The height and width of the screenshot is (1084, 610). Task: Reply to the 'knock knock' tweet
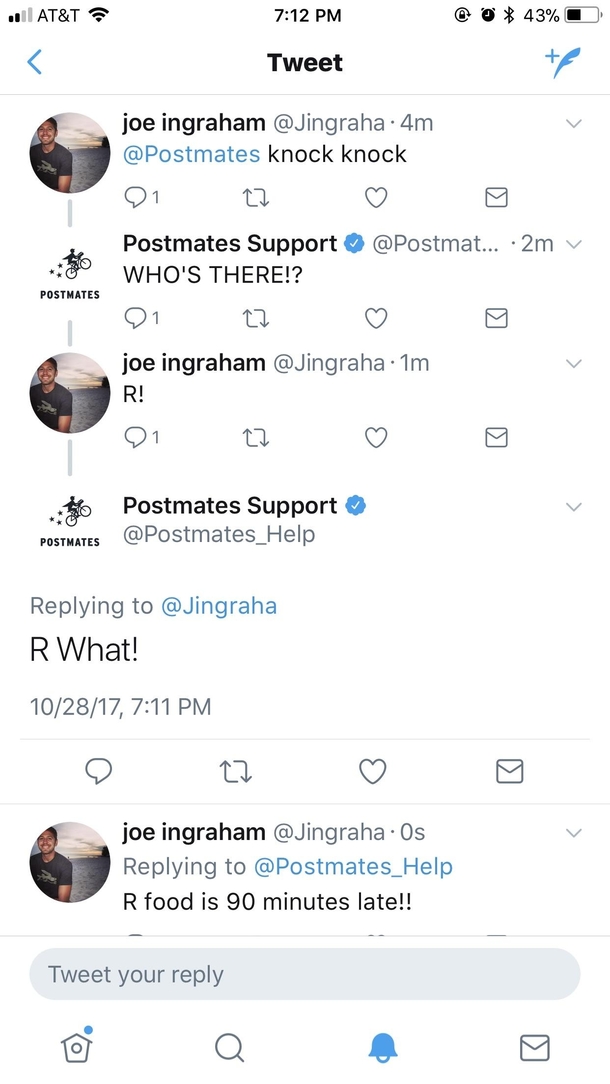[x=141, y=198]
